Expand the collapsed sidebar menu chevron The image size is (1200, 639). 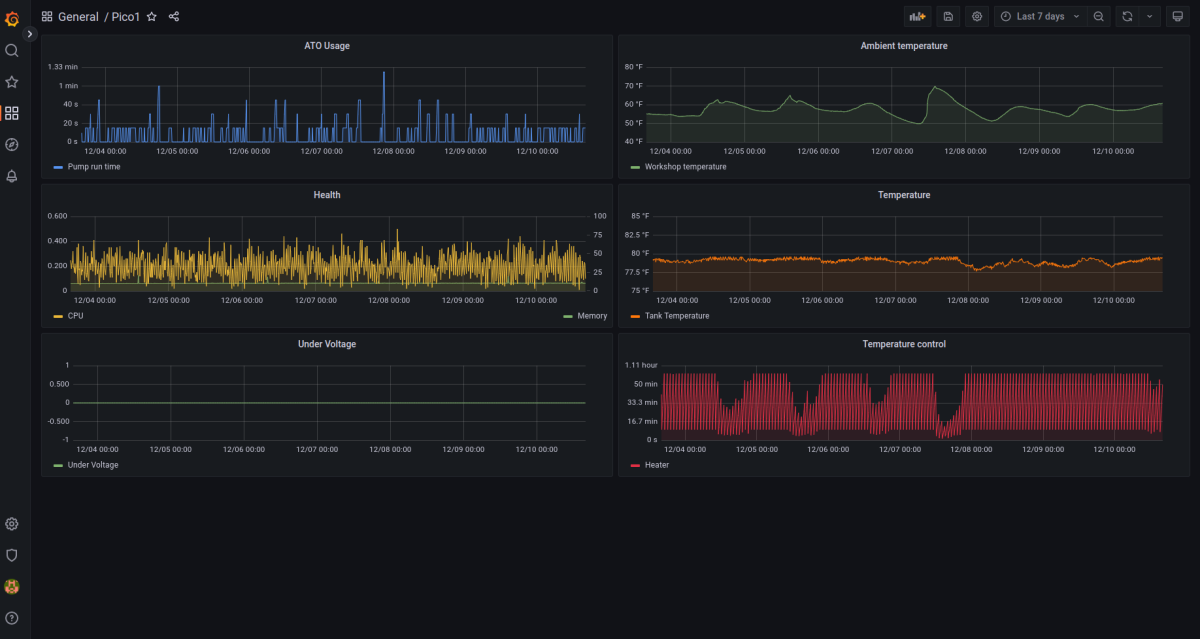(30, 34)
